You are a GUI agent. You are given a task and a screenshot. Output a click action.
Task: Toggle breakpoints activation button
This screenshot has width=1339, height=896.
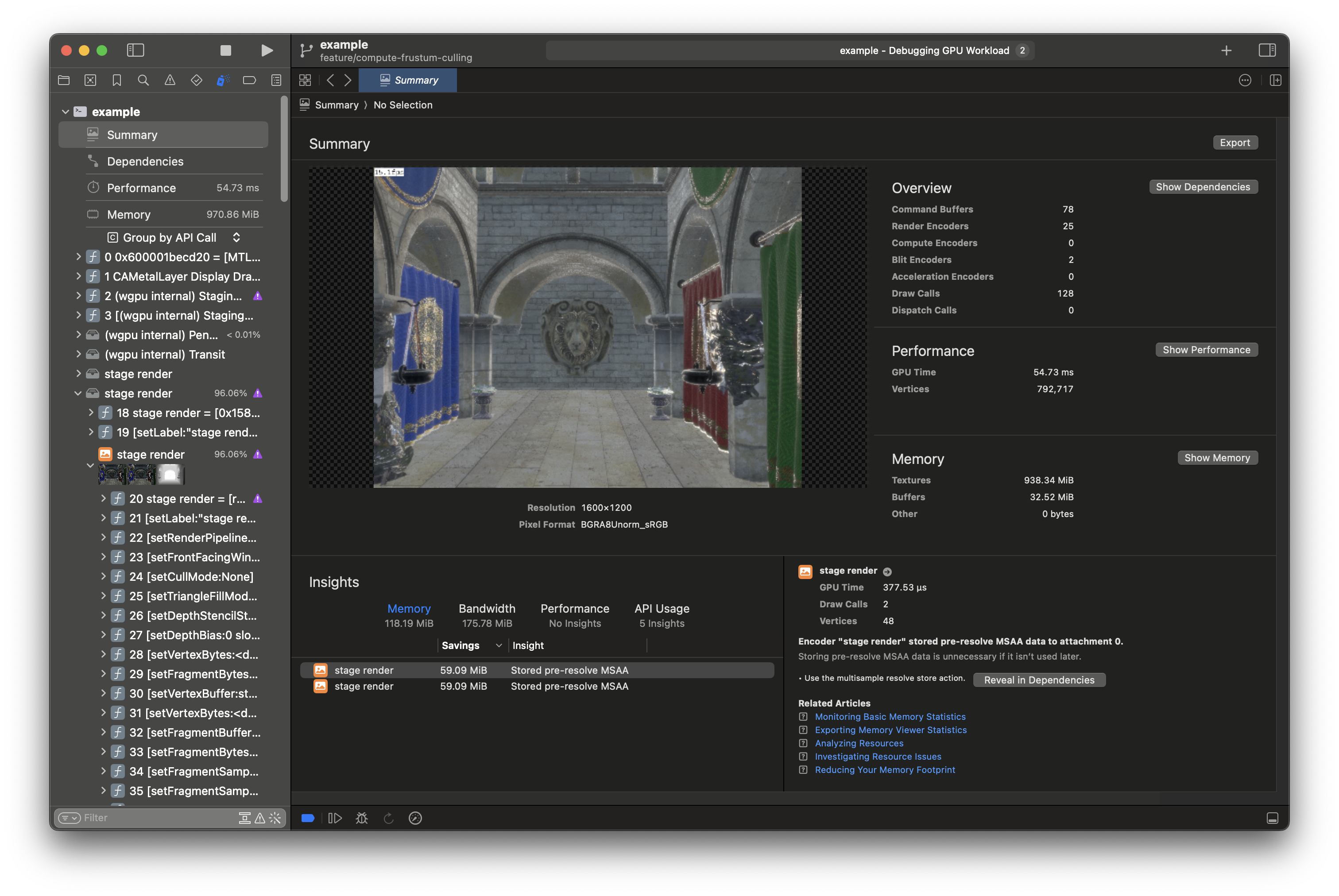coord(307,818)
